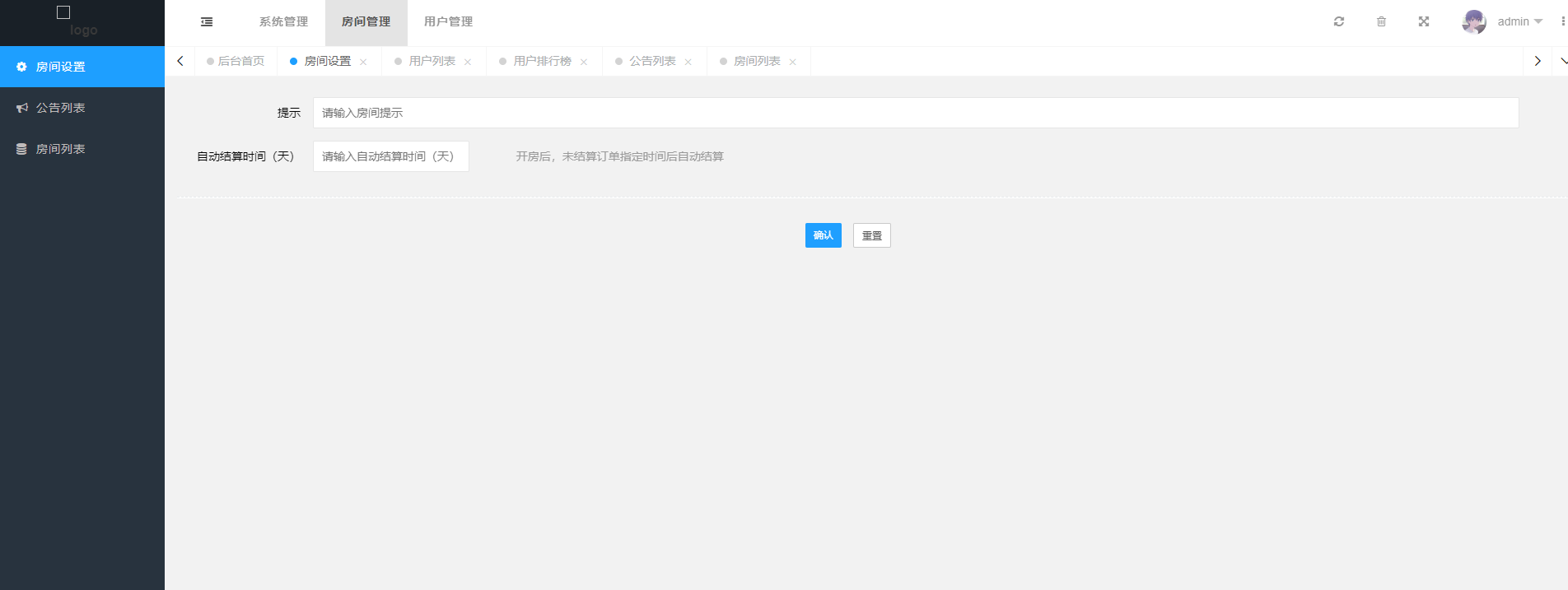Viewport: 1568px width, 590px height.
Task: Select the 用户列表 tab
Action: 432,61
